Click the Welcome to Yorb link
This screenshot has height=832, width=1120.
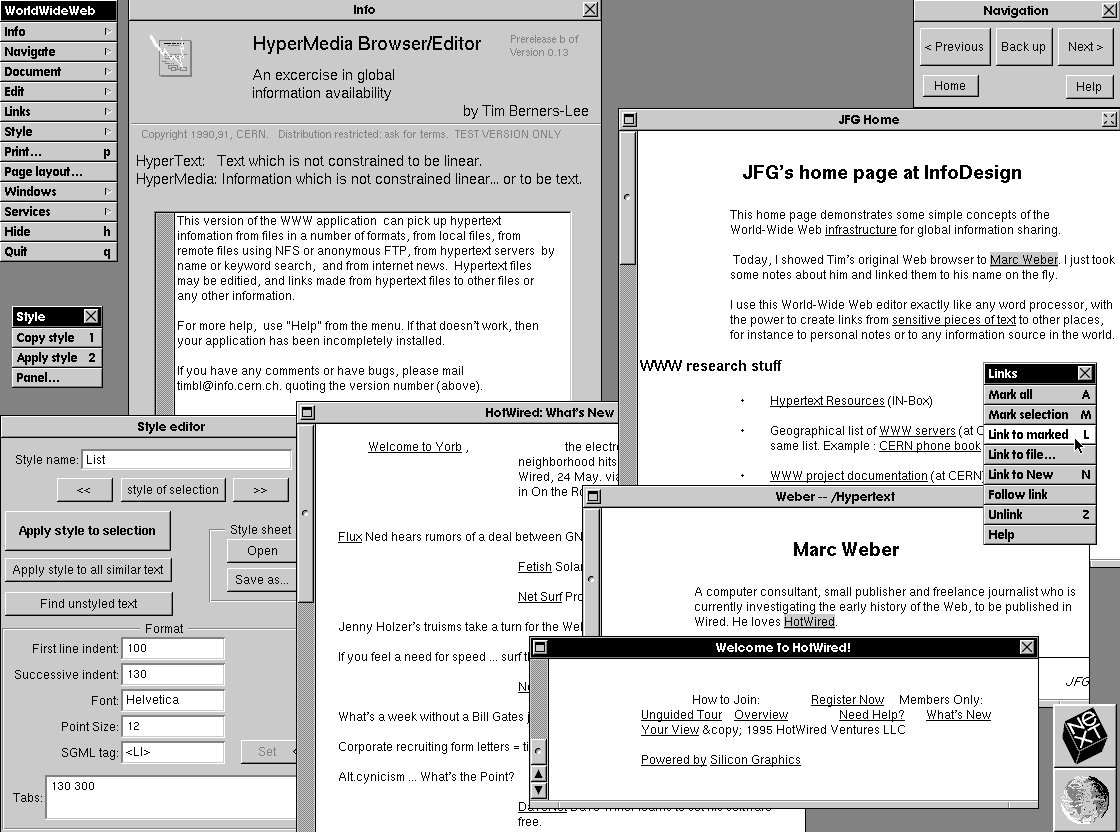click(415, 446)
